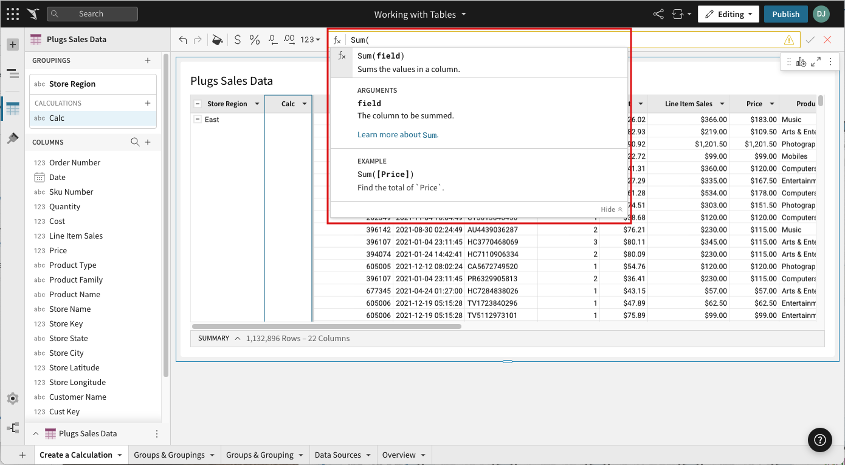Apply percent format icon
The image size is (846, 466).
[255, 40]
